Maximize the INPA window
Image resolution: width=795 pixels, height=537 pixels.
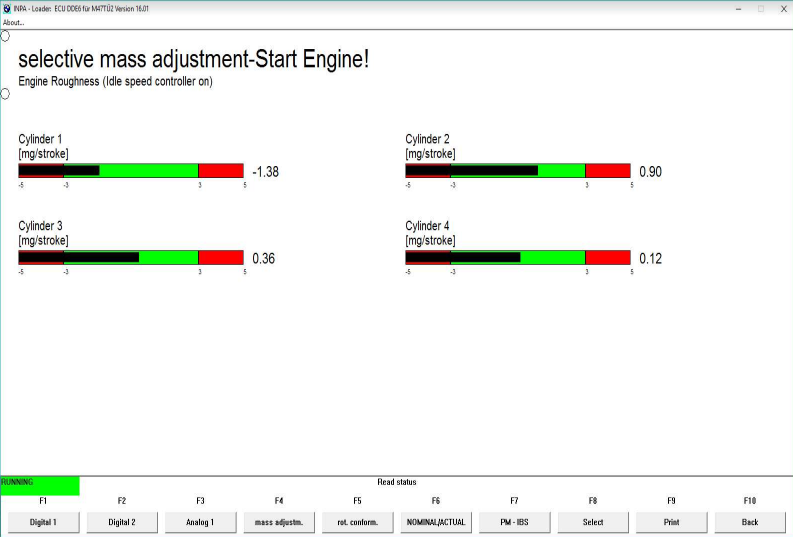point(760,8)
